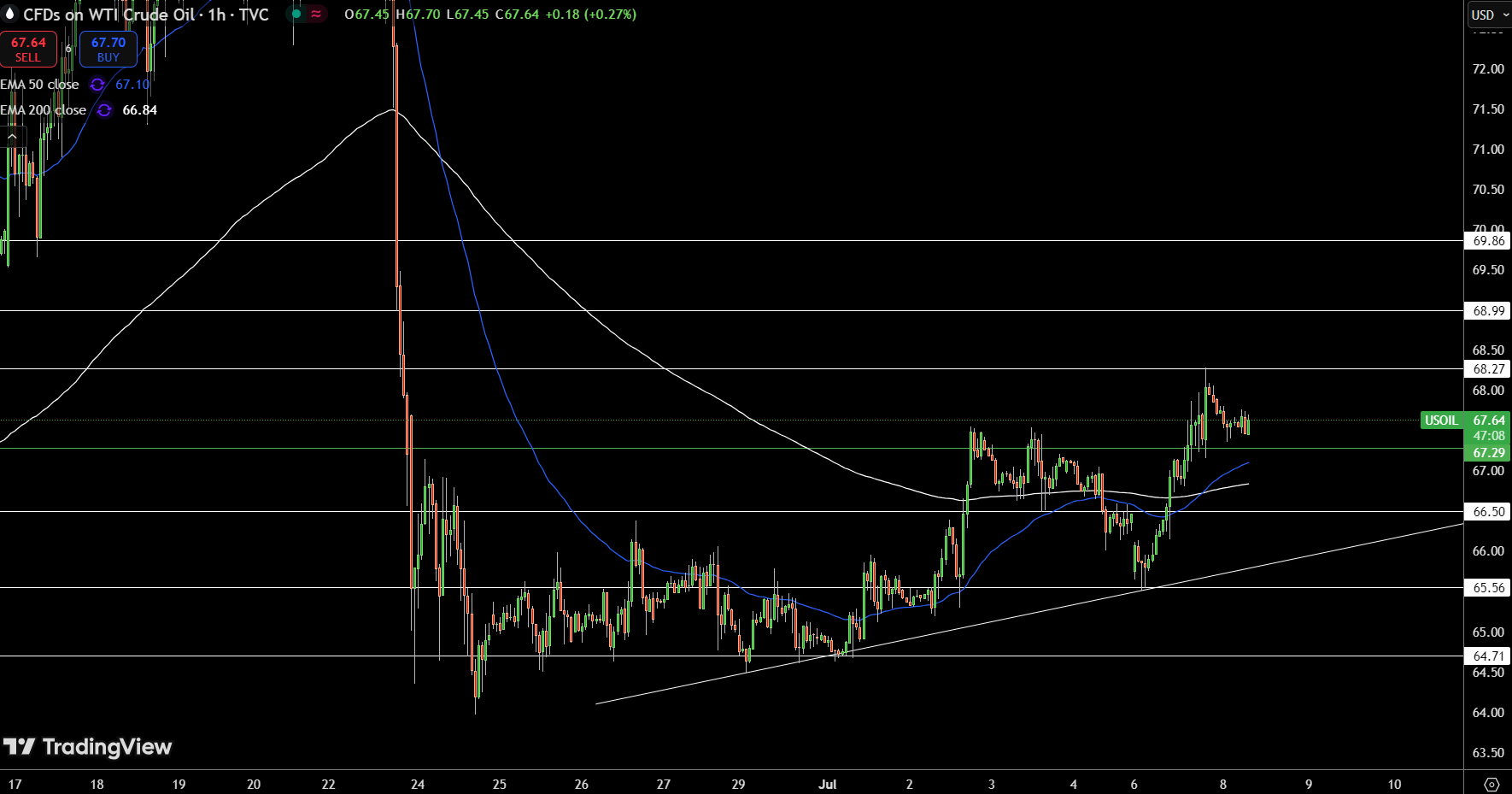The height and width of the screenshot is (794, 1512).
Task: Click the 67.70 BUY button
Action: 108,49
